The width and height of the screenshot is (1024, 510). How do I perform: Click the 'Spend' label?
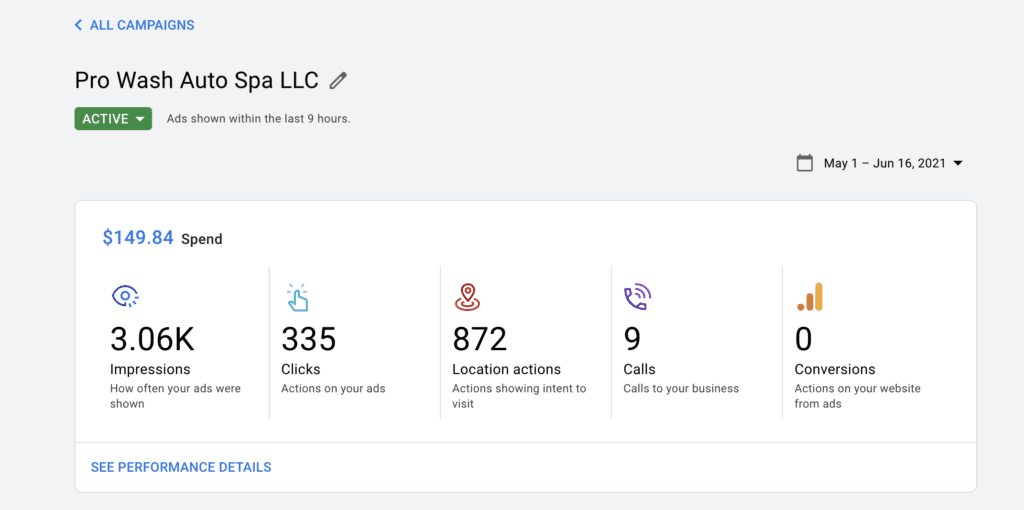(202, 239)
